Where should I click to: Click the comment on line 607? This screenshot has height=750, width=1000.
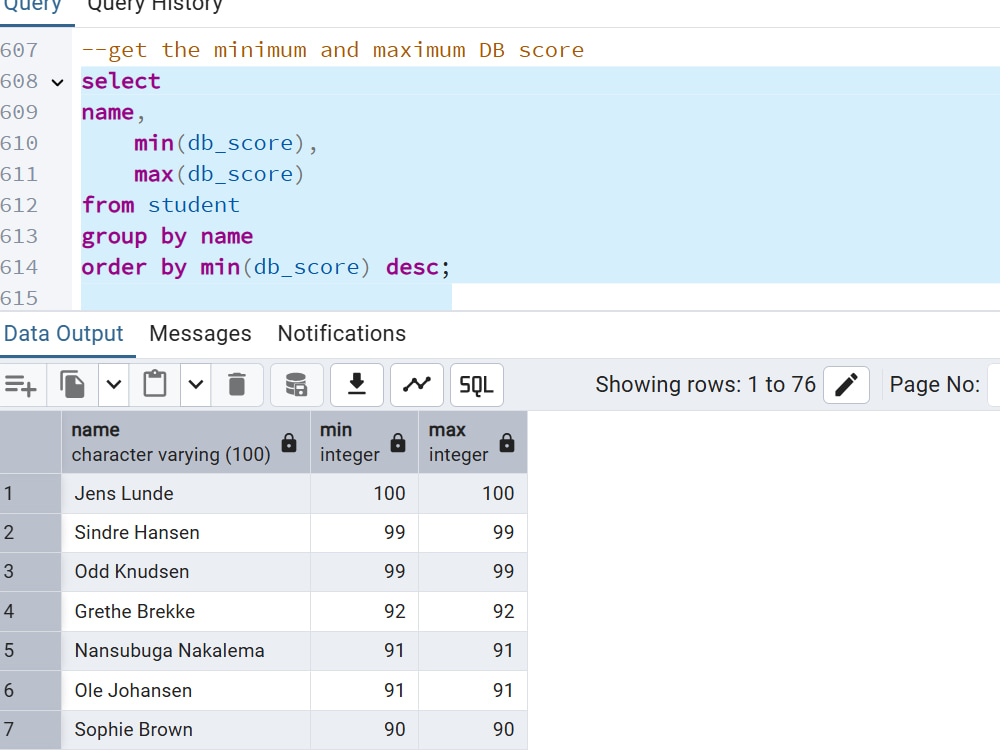click(332, 50)
